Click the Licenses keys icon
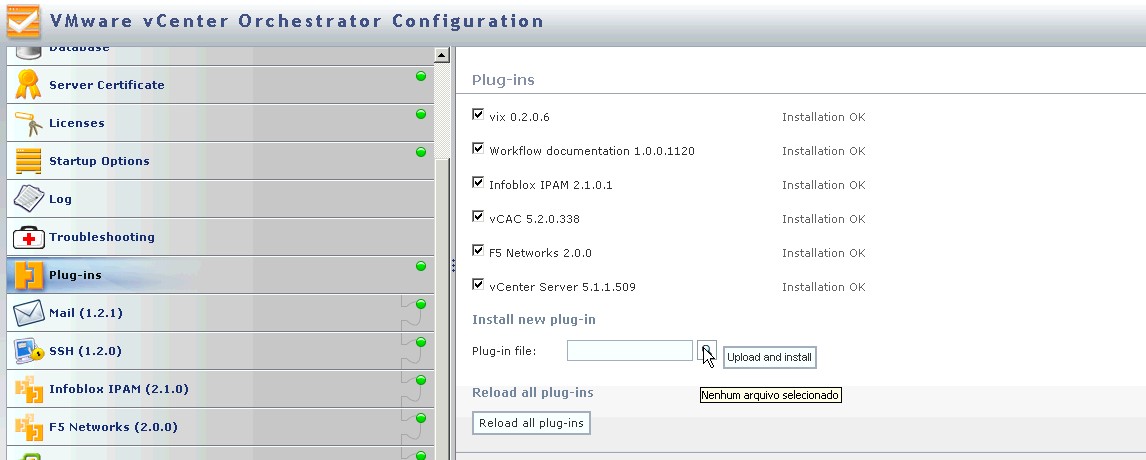Screen dimensions: 1146x460 28,123
